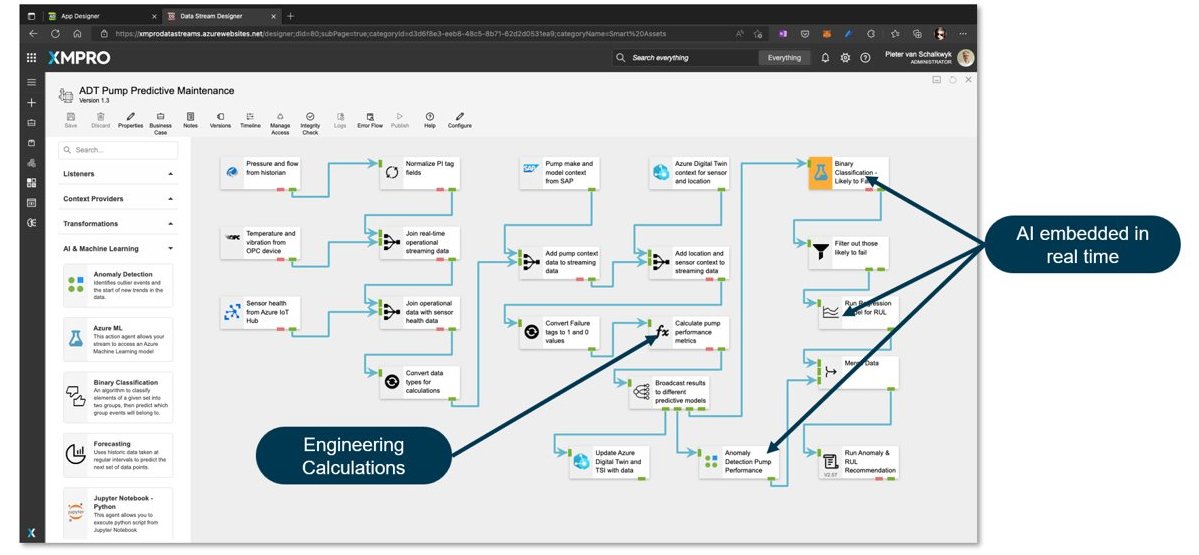The height and width of the screenshot is (555, 1199).
Task: Open the Versions toolbar item
Action: coord(220,119)
